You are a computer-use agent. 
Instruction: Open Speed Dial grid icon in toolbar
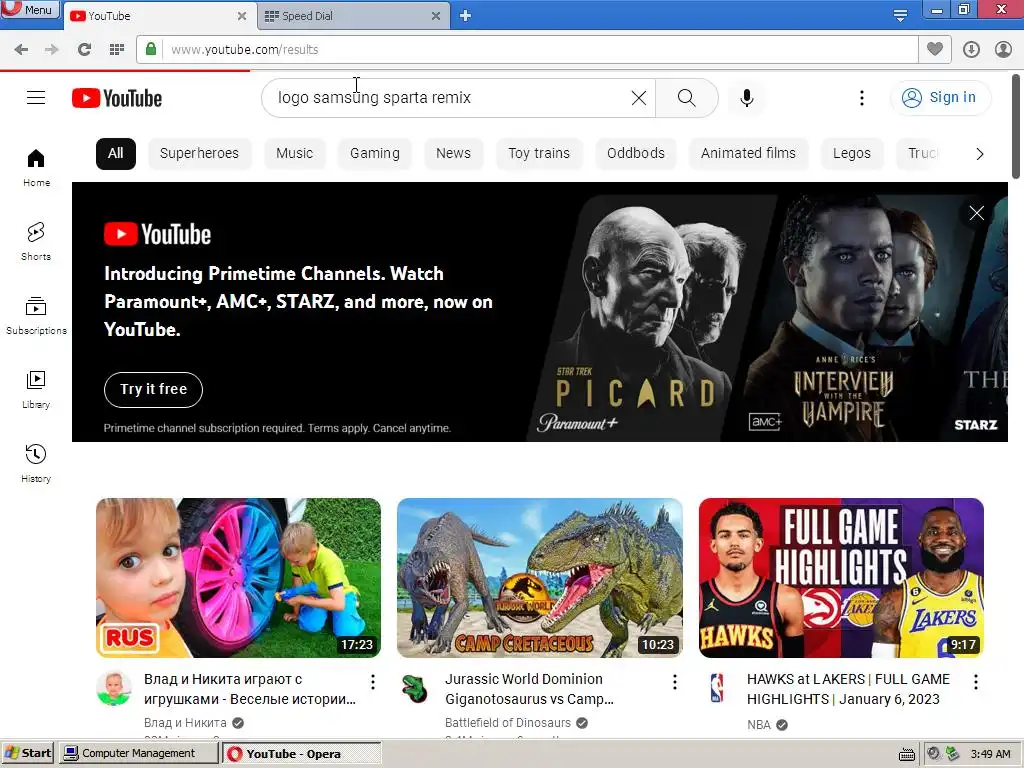click(x=117, y=50)
